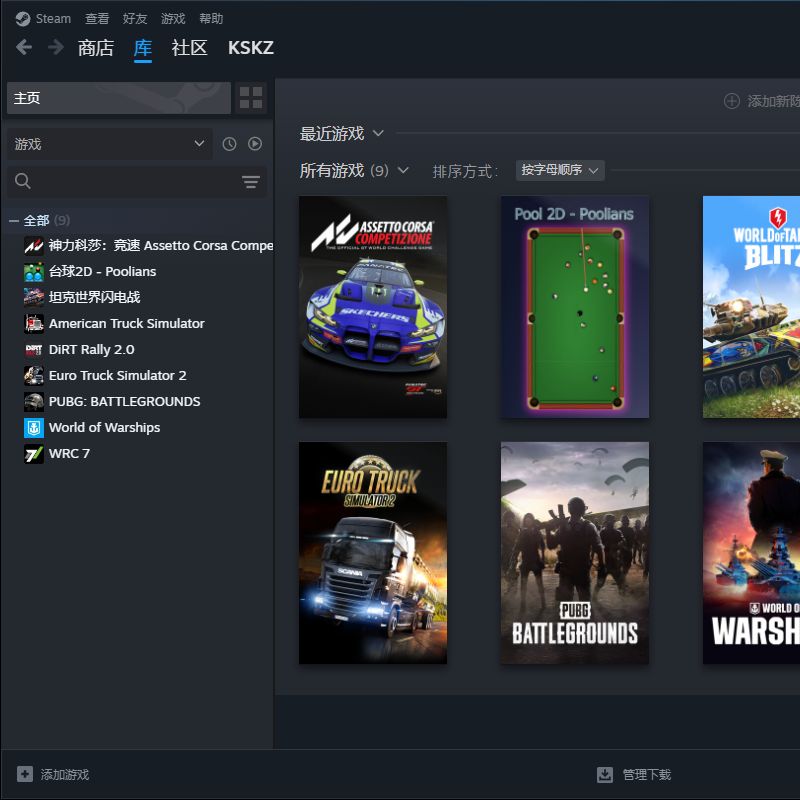Open the 按字母顺序 sort dropdown

[x=560, y=170]
